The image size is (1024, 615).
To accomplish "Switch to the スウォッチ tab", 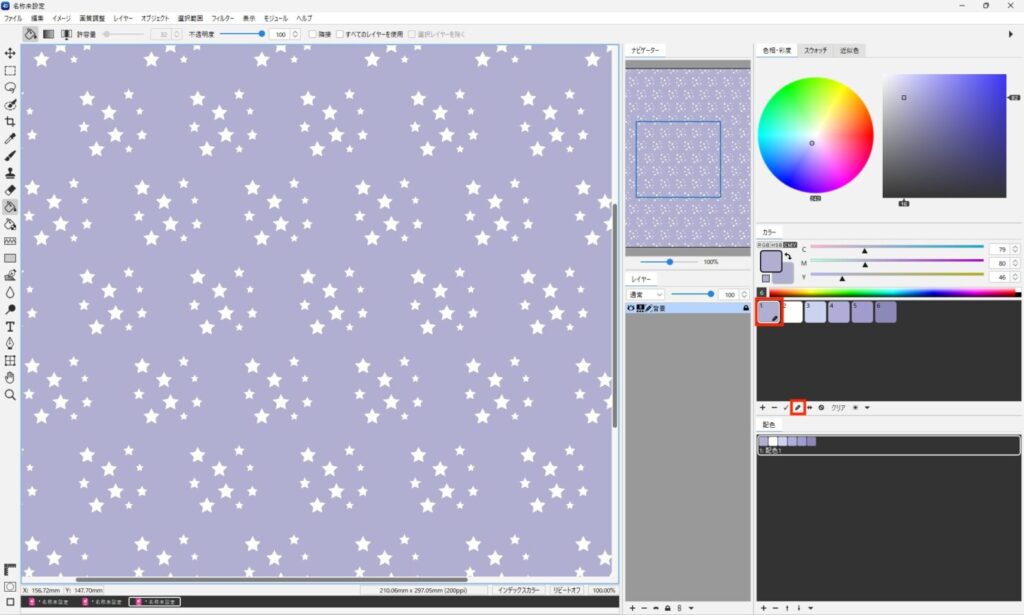I will coord(815,50).
